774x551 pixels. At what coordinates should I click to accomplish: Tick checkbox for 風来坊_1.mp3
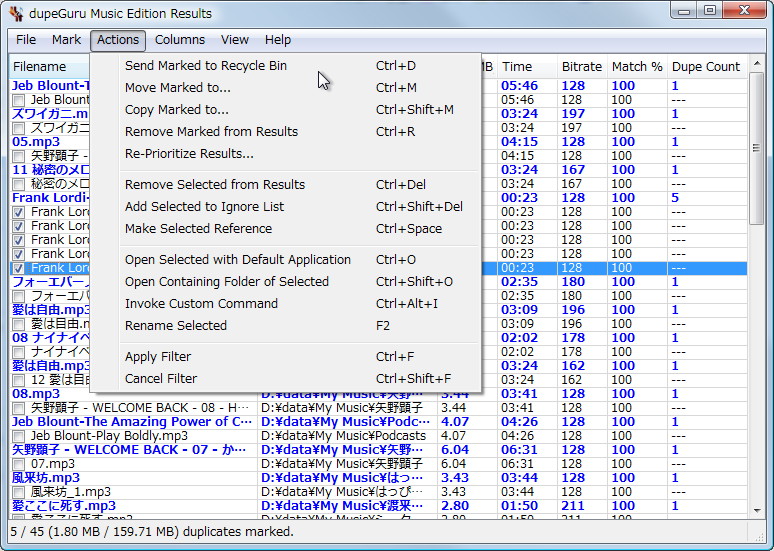18,492
